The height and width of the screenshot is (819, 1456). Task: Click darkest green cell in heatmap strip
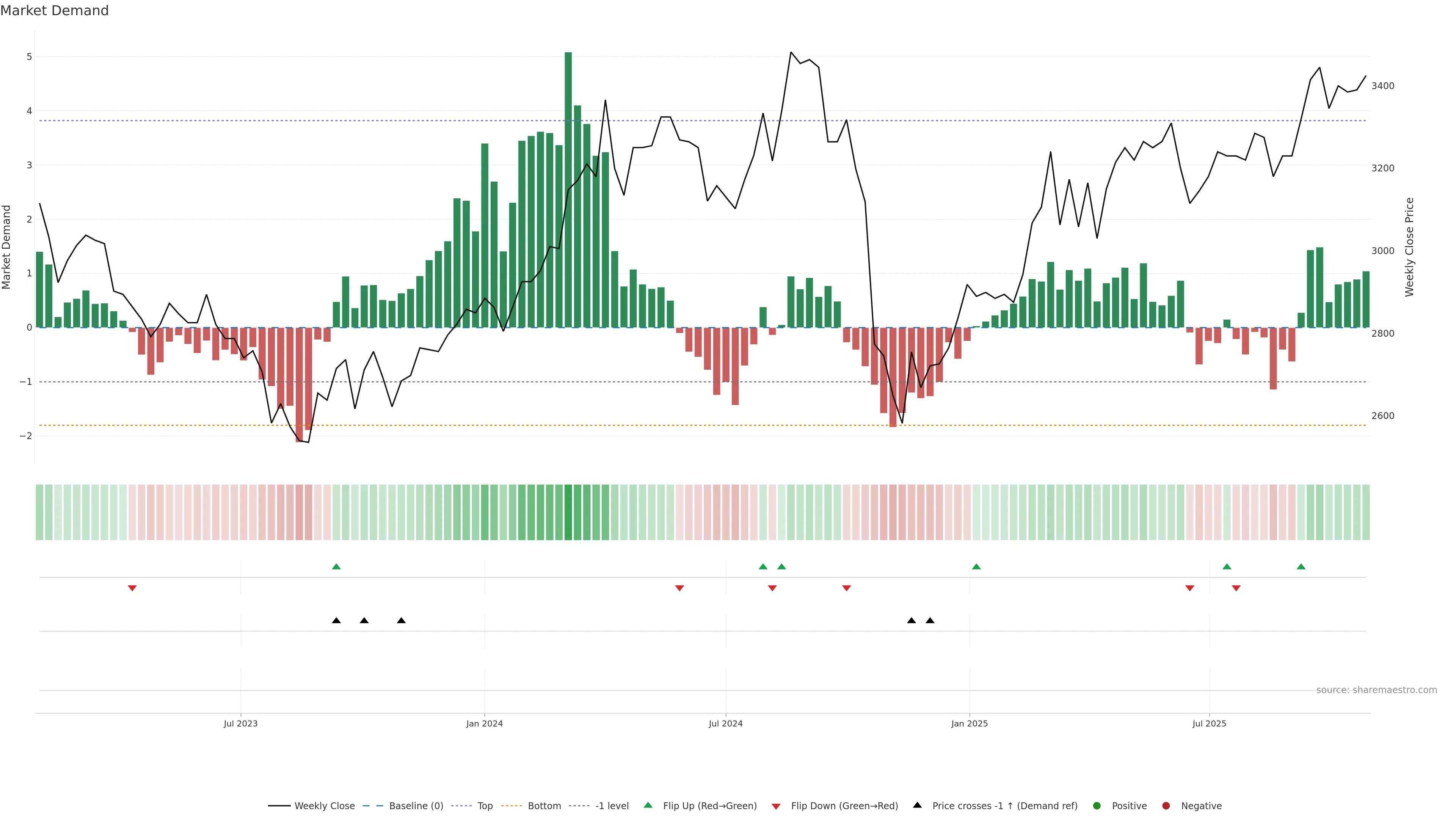pyautogui.click(x=568, y=512)
